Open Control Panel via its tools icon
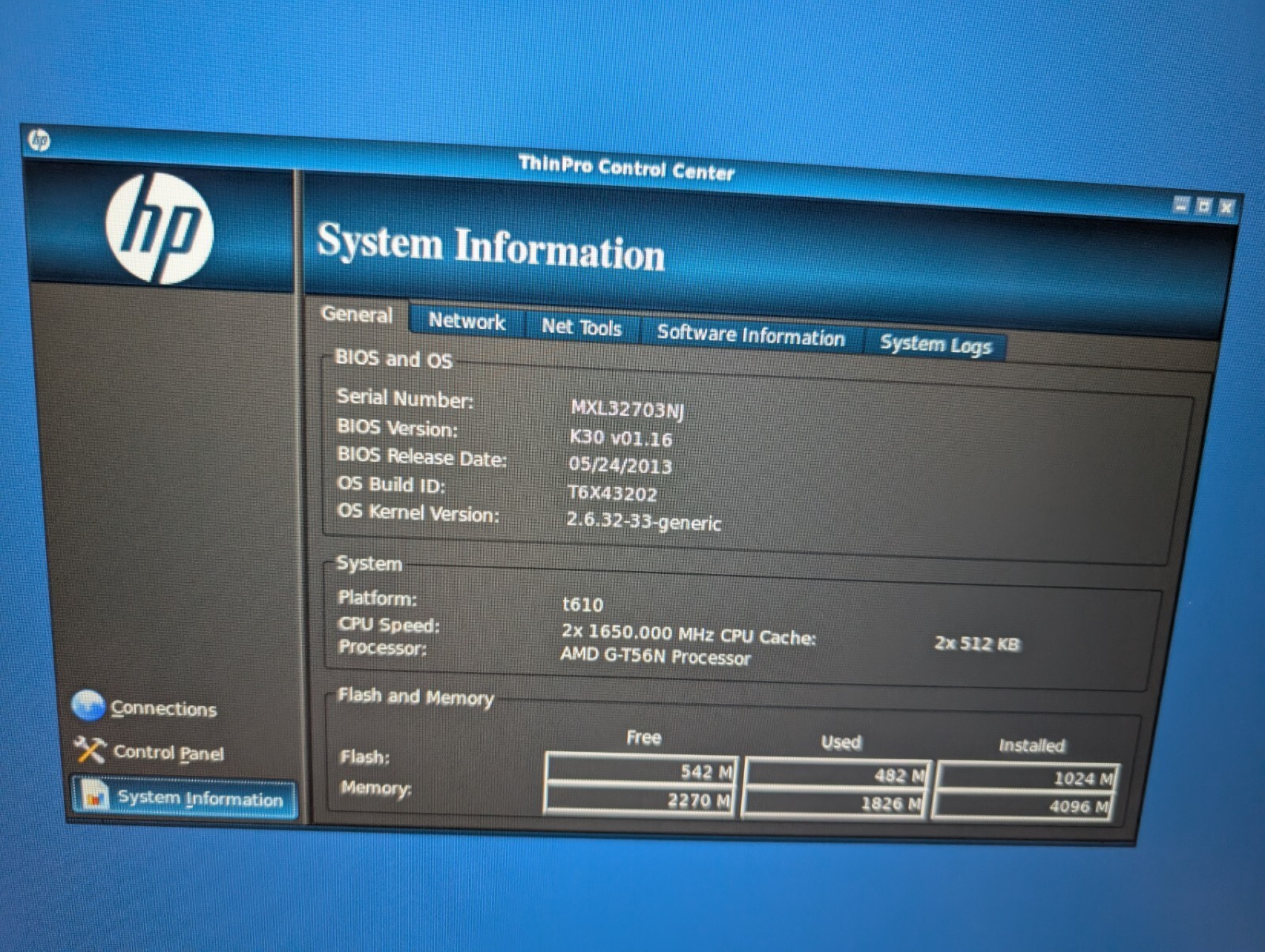This screenshot has height=952, width=1265. click(x=89, y=749)
